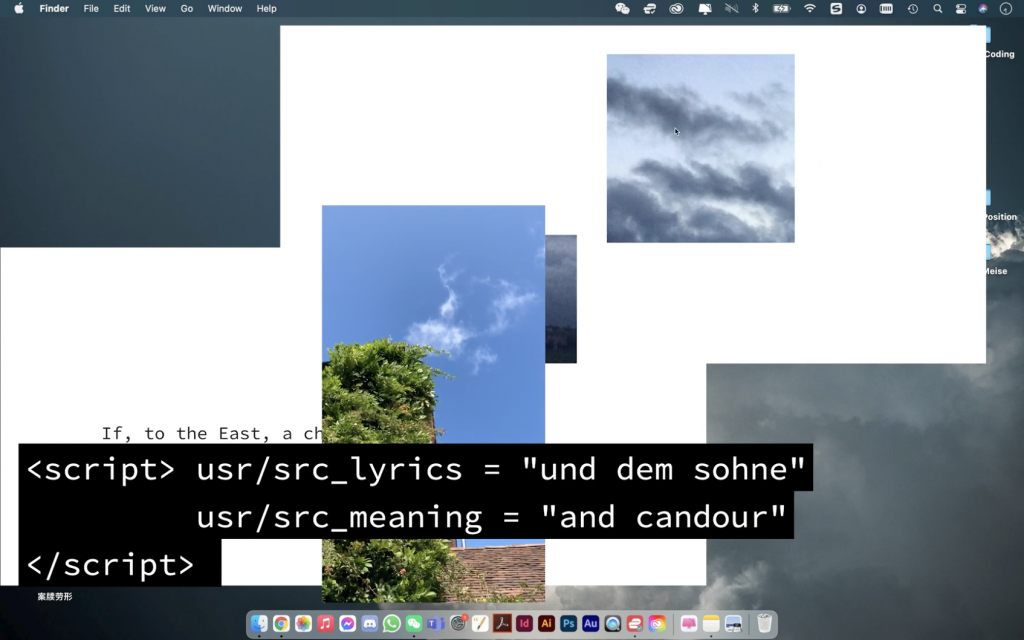Open the muted volume menu bar icon

[x=731, y=8]
